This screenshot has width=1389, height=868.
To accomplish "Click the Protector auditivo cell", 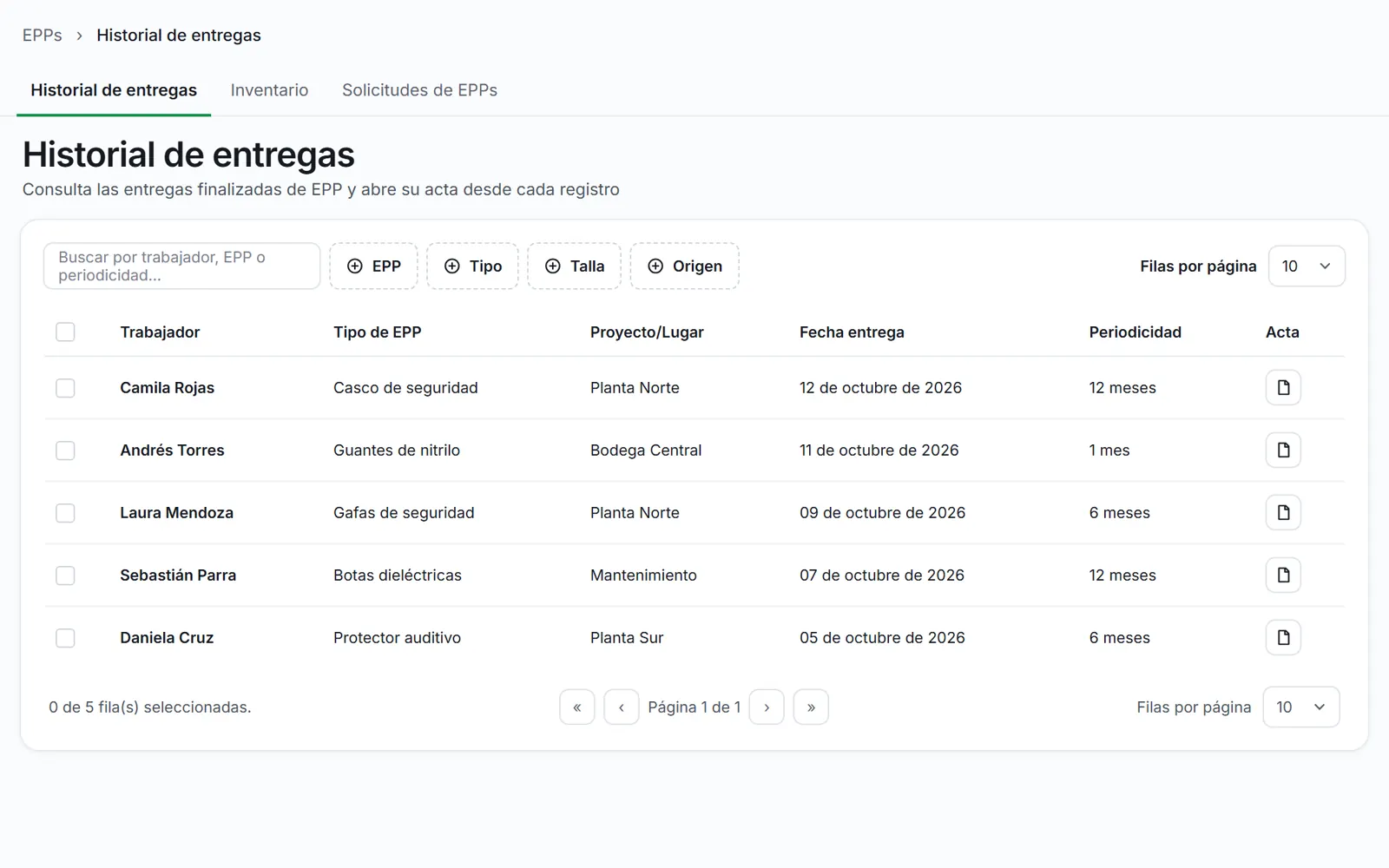I will tap(397, 637).
